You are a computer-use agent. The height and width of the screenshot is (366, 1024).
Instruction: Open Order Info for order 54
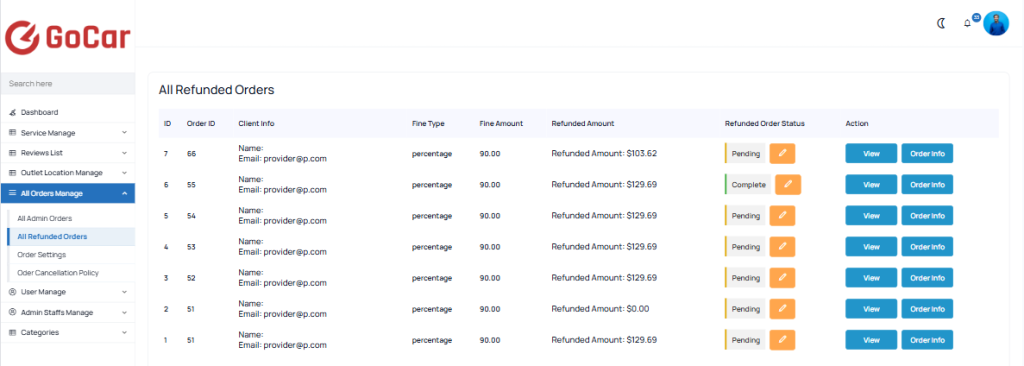coord(927,216)
